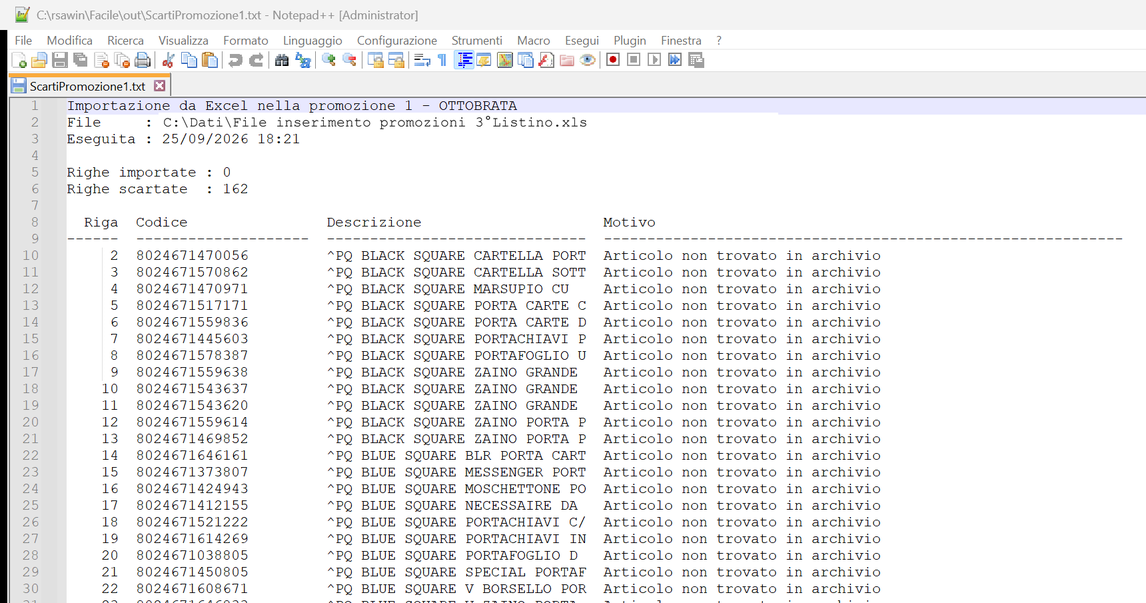The image size is (1146, 603).
Task: Open the Ricerca menu
Action: 126,41
